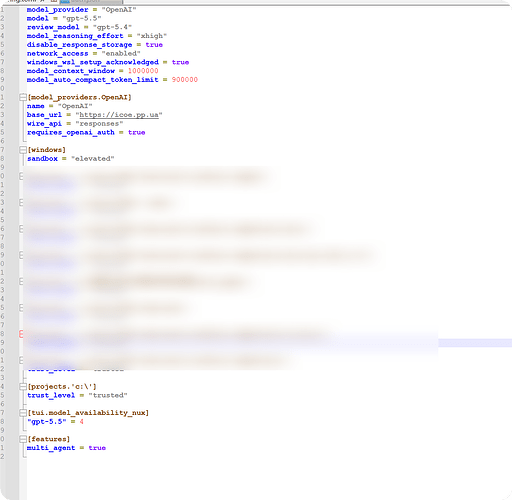Click the [features] section header
Image resolution: width=512 pixels, height=500 pixels.
point(49,439)
